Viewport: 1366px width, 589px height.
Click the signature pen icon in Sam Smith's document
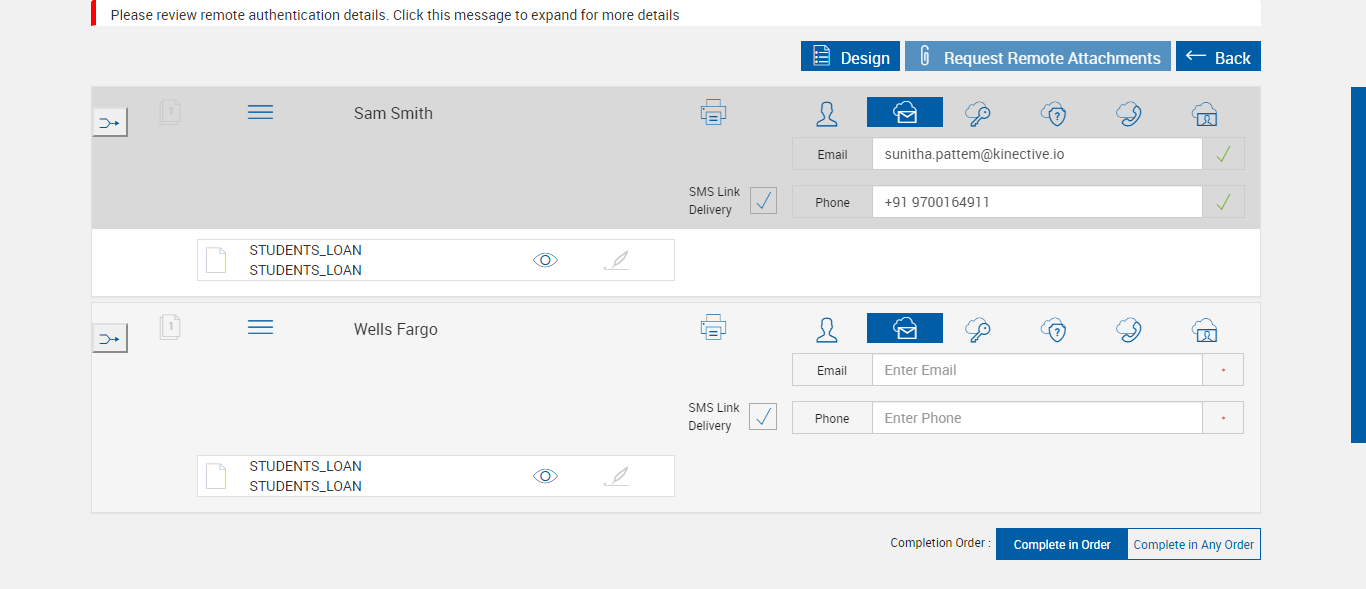[617, 260]
